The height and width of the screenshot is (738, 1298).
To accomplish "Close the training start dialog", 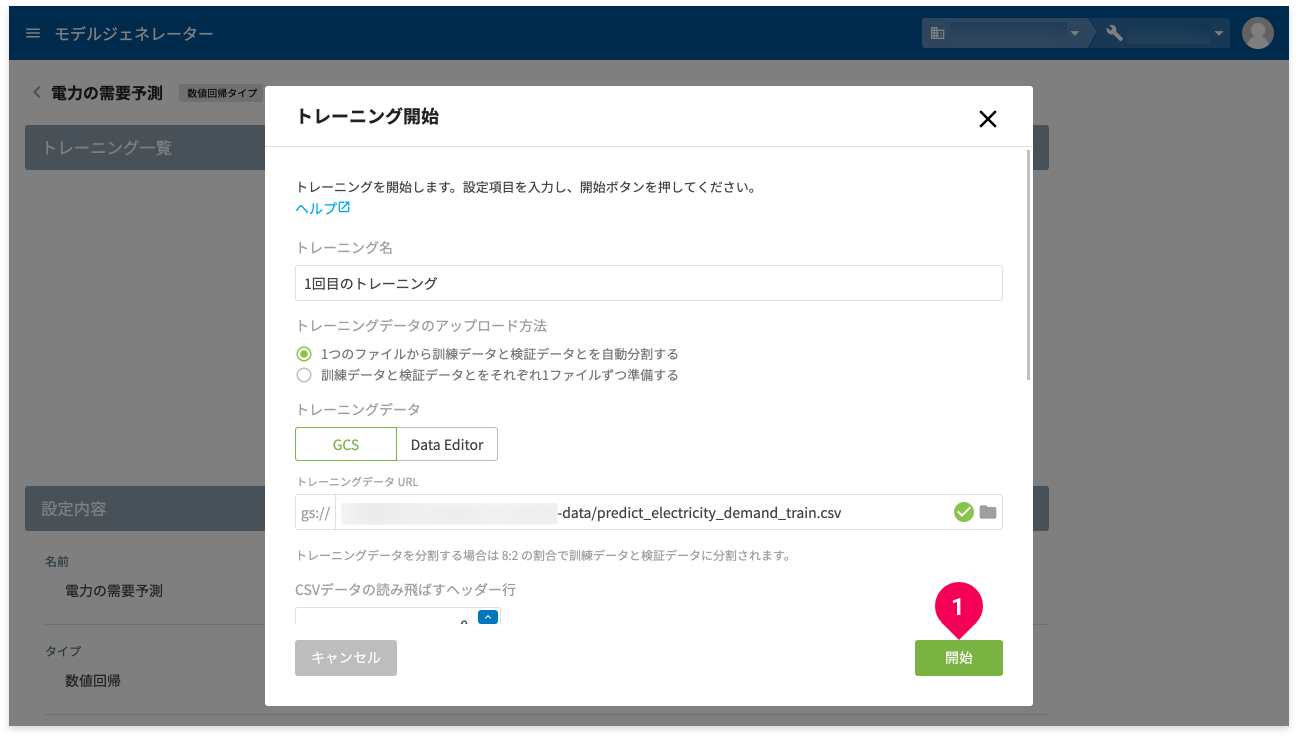I will [x=987, y=119].
